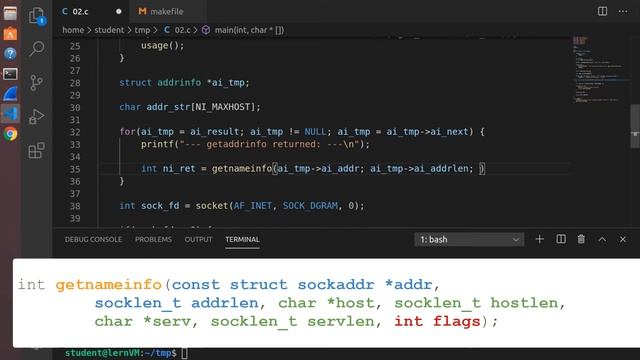Open the PROBLEMS panel tab
This screenshot has width=640, height=360.
(153, 240)
